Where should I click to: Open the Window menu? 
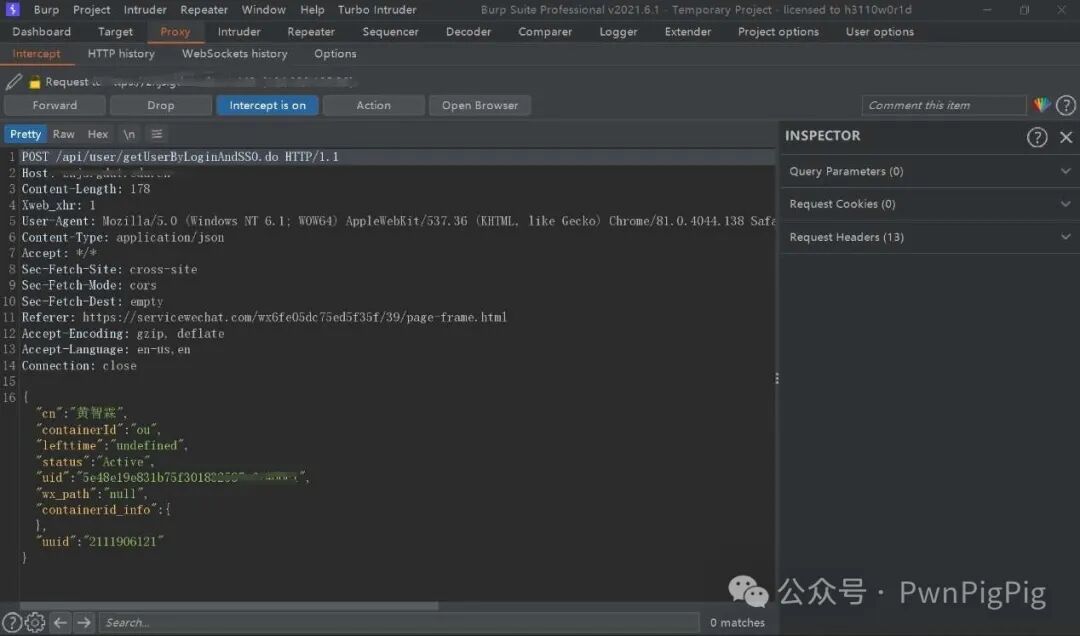click(x=264, y=10)
